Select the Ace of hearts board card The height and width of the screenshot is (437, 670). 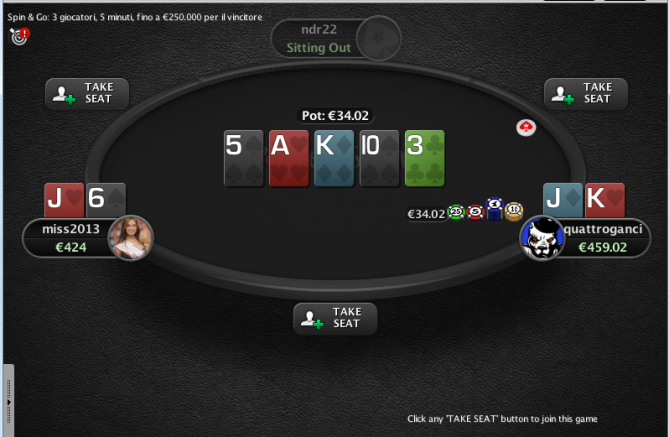click(289, 158)
